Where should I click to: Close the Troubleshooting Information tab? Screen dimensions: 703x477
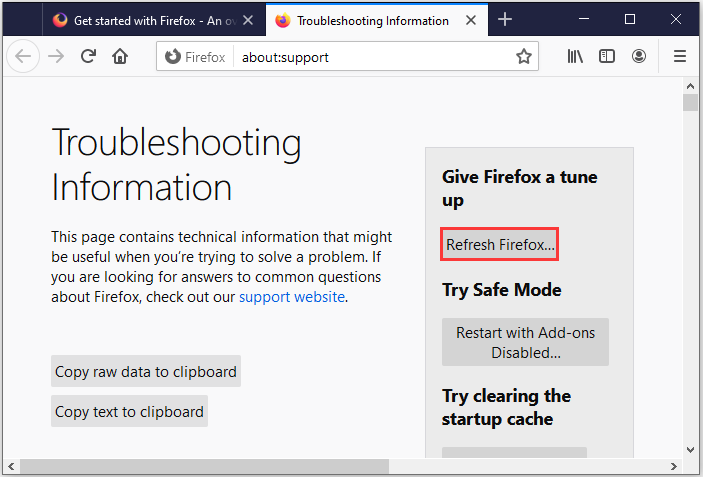[471, 20]
